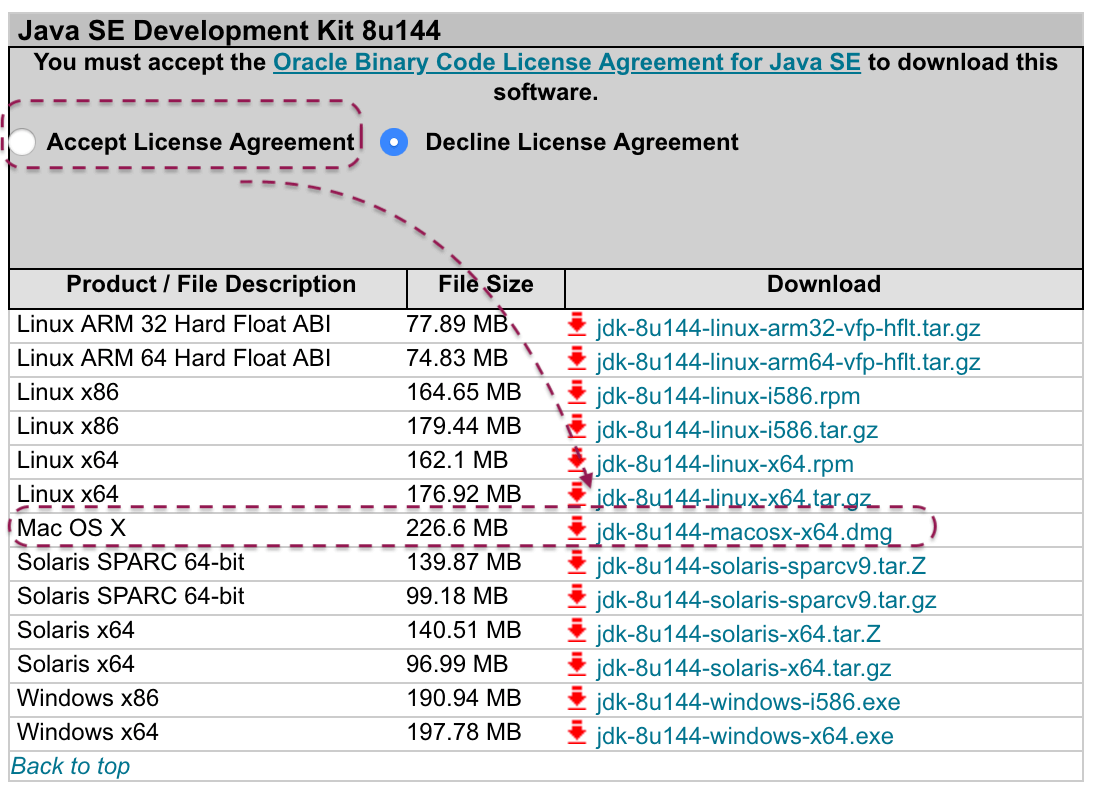Click red download arrow for linux-arm64 row
The width and height of the screenshot is (1096, 788).
coord(577,359)
